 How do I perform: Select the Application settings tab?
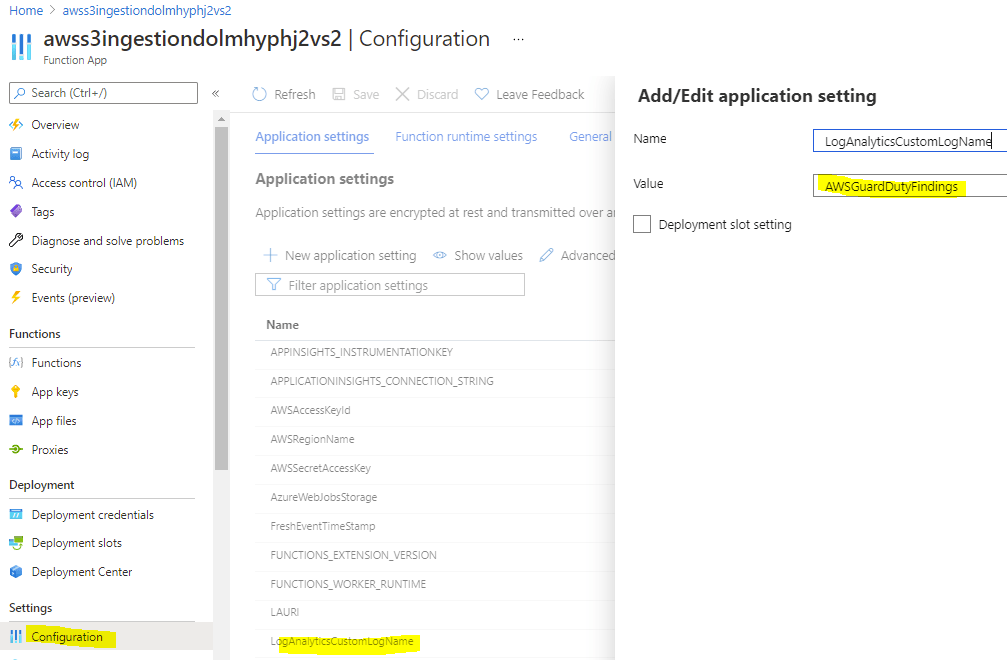(x=312, y=137)
